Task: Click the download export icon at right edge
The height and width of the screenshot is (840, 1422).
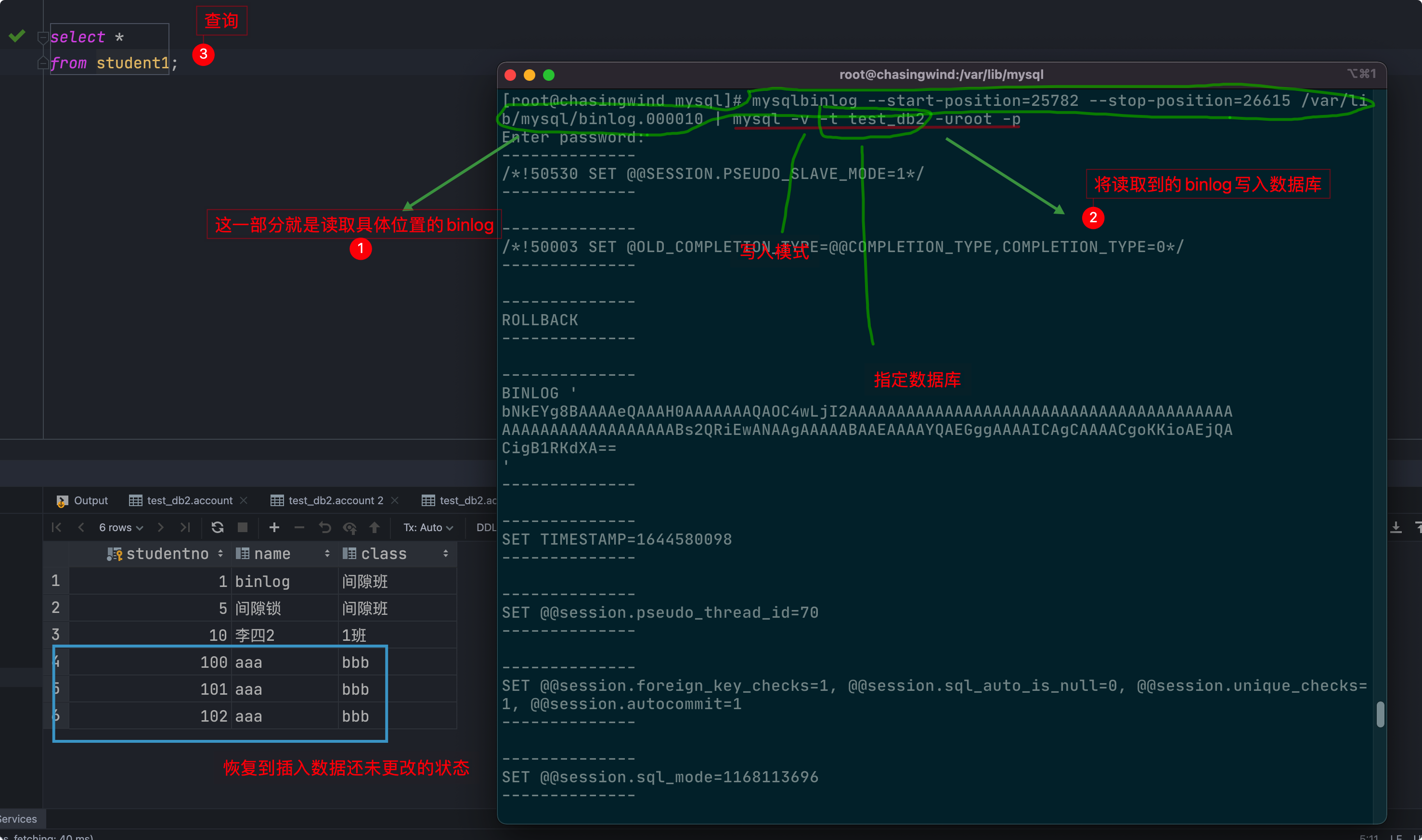Action: [x=1396, y=528]
